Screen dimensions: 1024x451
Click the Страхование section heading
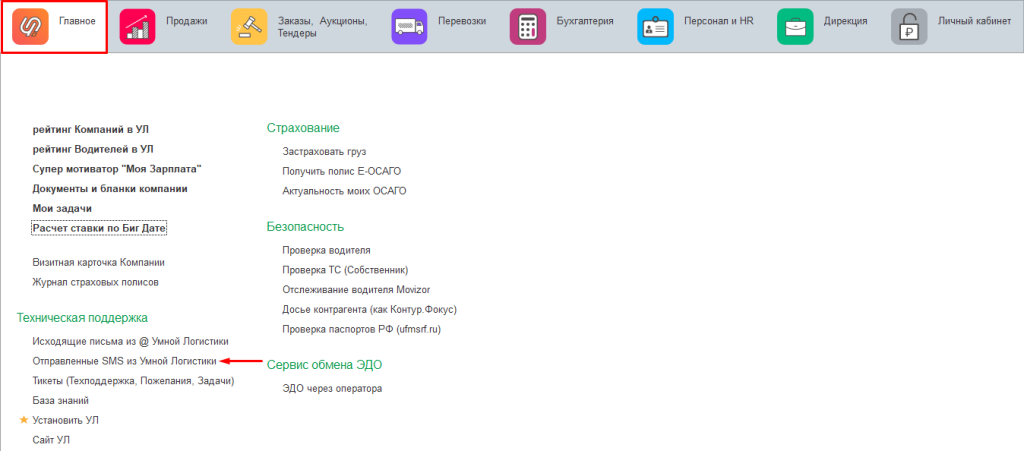point(303,128)
